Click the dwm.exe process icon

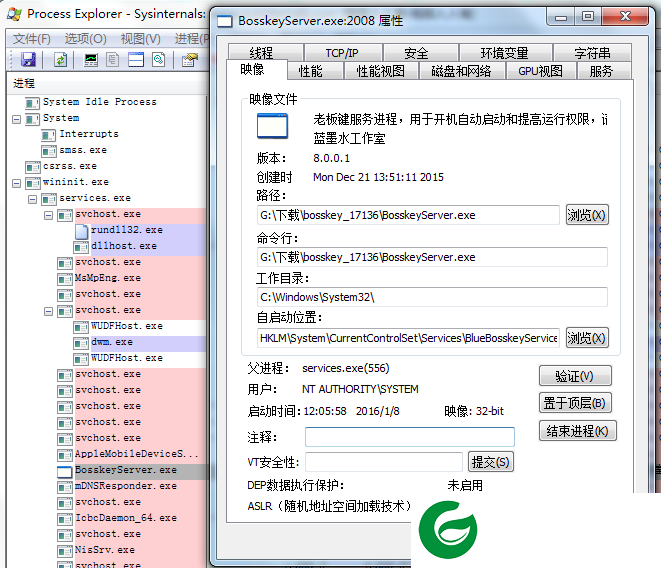tap(81, 343)
